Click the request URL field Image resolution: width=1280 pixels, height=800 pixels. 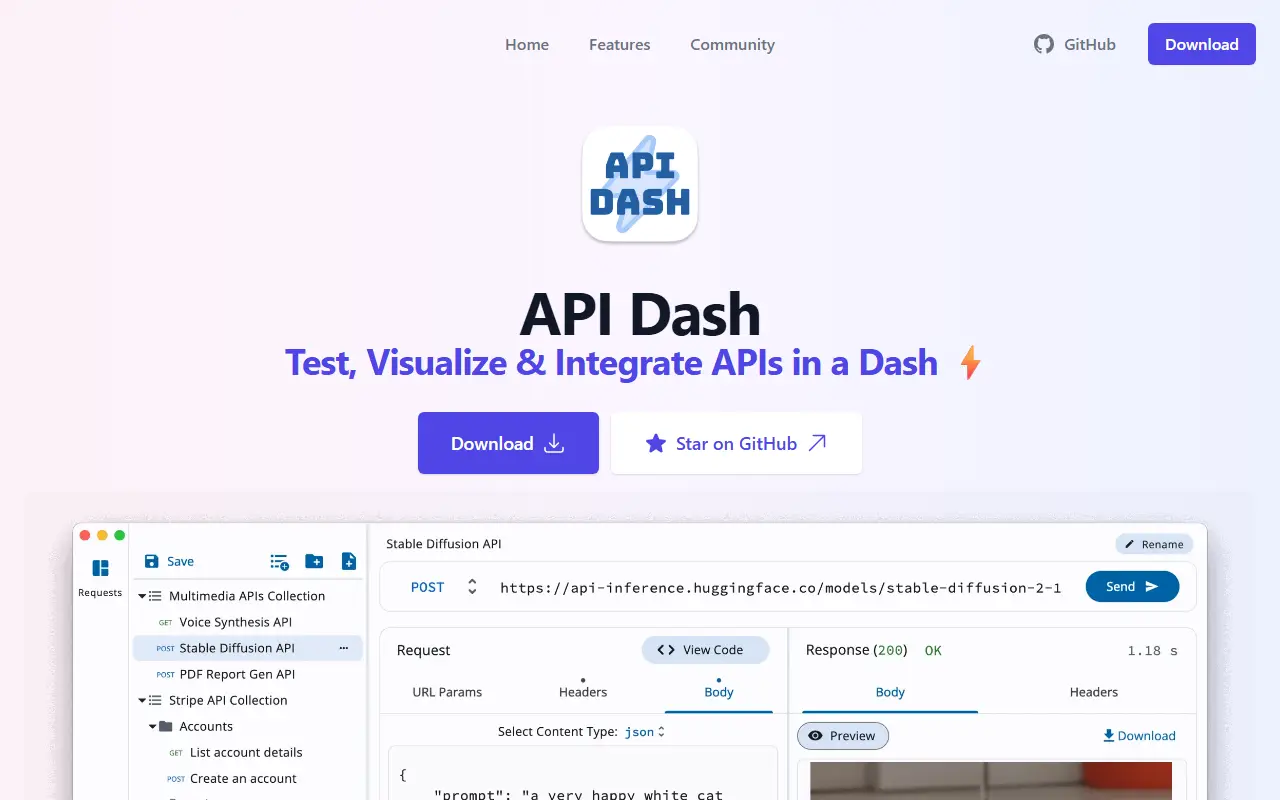pos(780,587)
